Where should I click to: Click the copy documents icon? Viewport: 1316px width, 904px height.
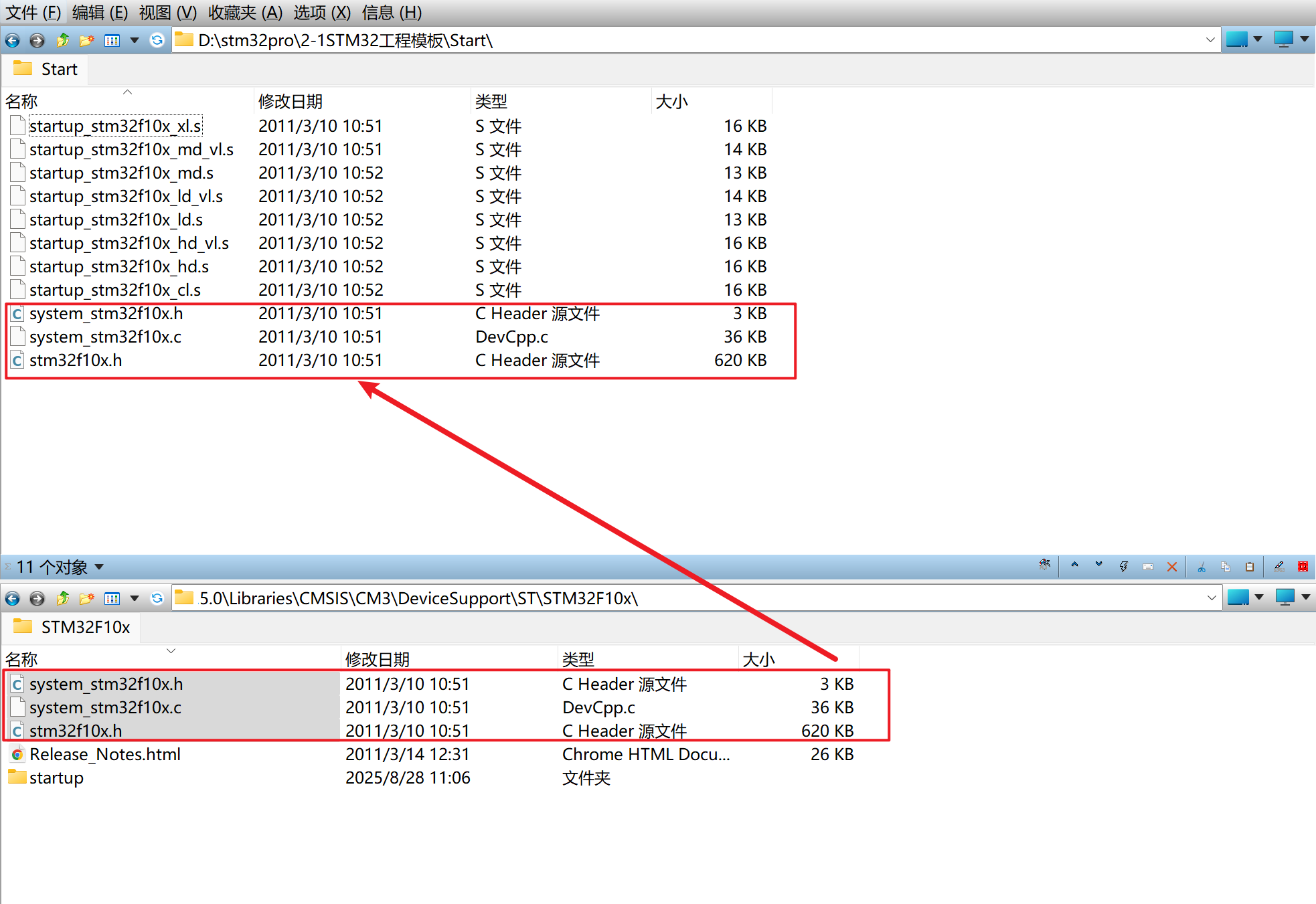coord(1226,567)
